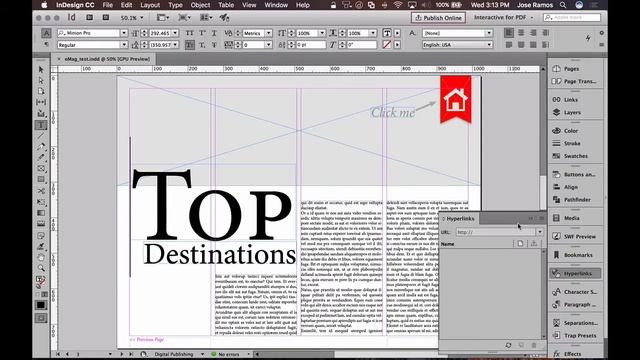This screenshot has width=640, height=360.
Task: Open the kerning Metrics dropdown
Action: tap(269, 33)
